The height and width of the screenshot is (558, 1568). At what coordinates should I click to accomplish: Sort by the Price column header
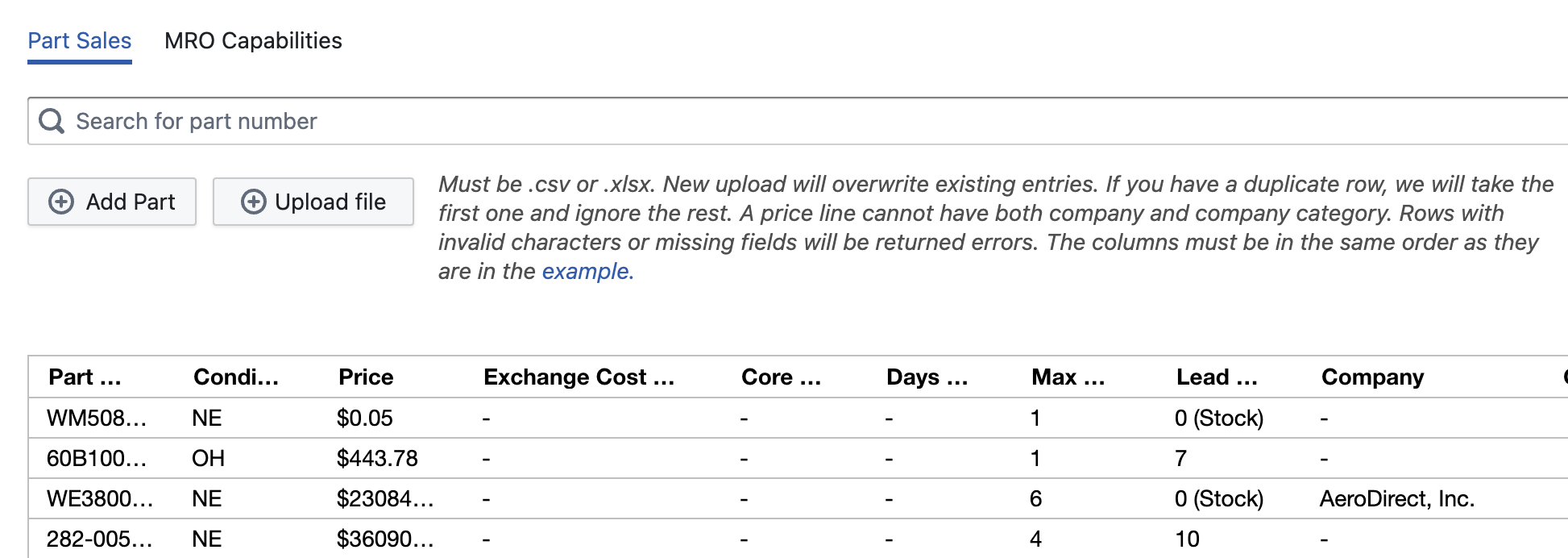[x=366, y=377]
